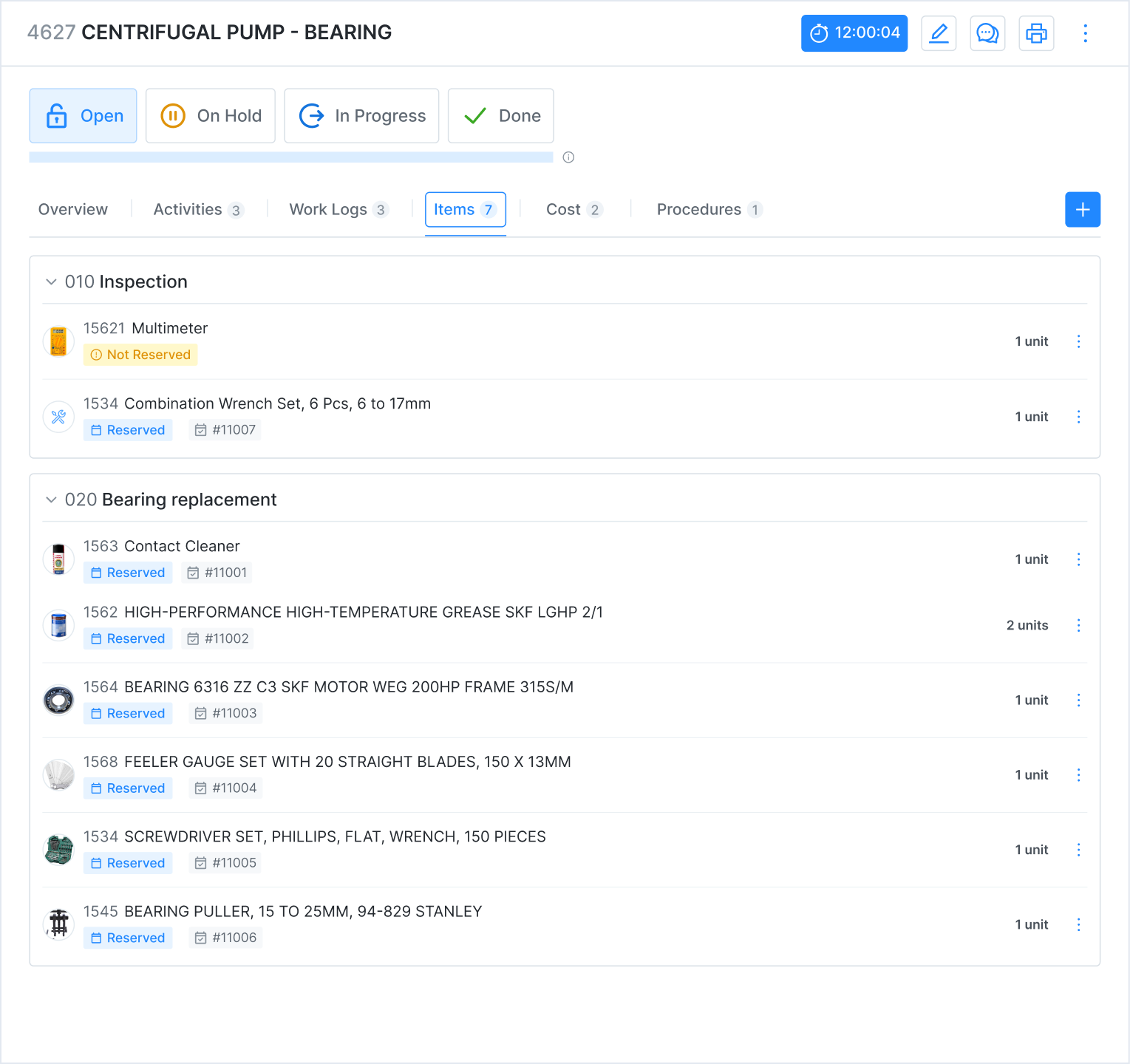Collapse the 010 Inspection section
The image size is (1130, 1064).
pyautogui.click(x=51, y=282)
